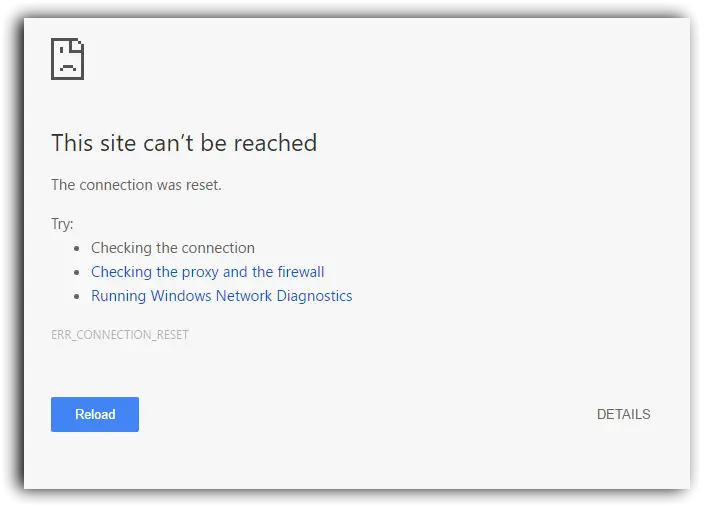
Task: Click the word Diagnostics in the link
Action: 314,296
